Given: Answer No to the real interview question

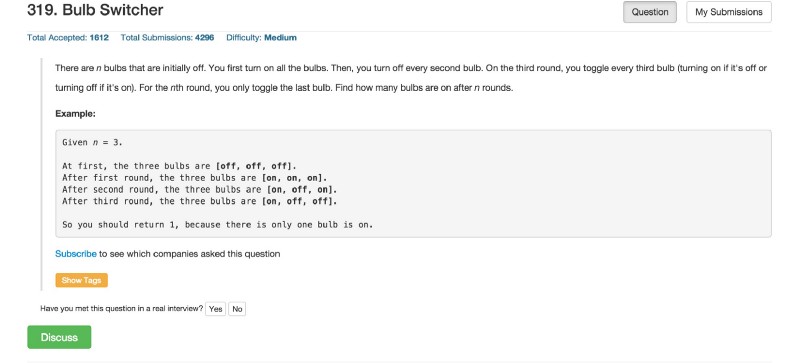Looking at the screenshot, I should 237,309.
